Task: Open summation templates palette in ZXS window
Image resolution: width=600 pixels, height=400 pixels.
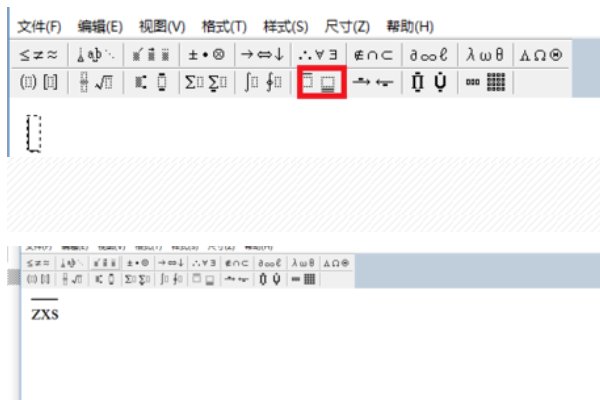Action: click(x=138, y=279)
